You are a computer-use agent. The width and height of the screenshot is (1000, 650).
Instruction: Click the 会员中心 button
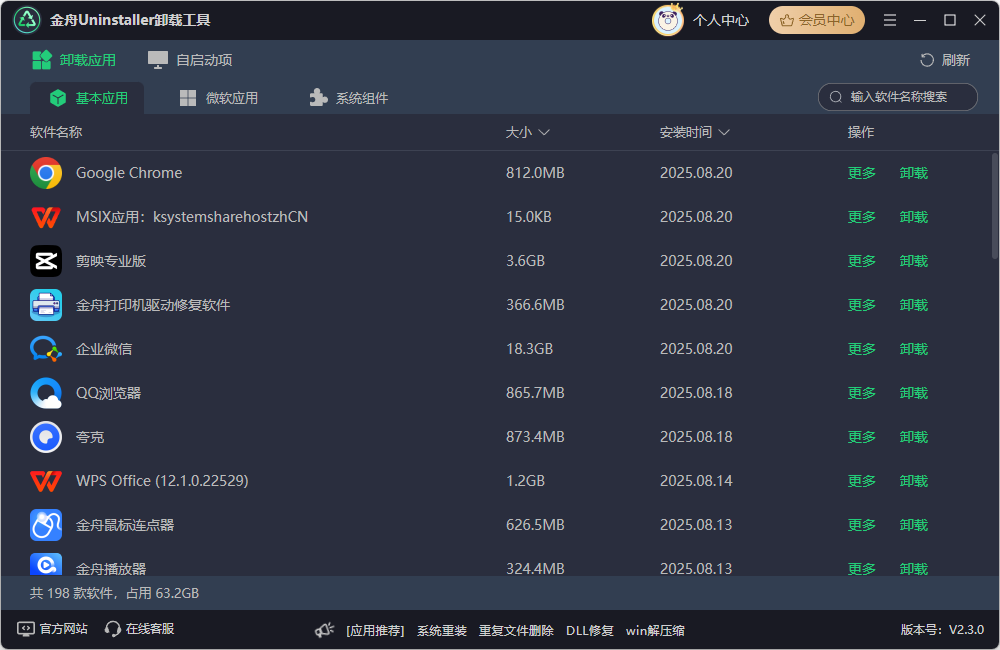coord(817,20)
